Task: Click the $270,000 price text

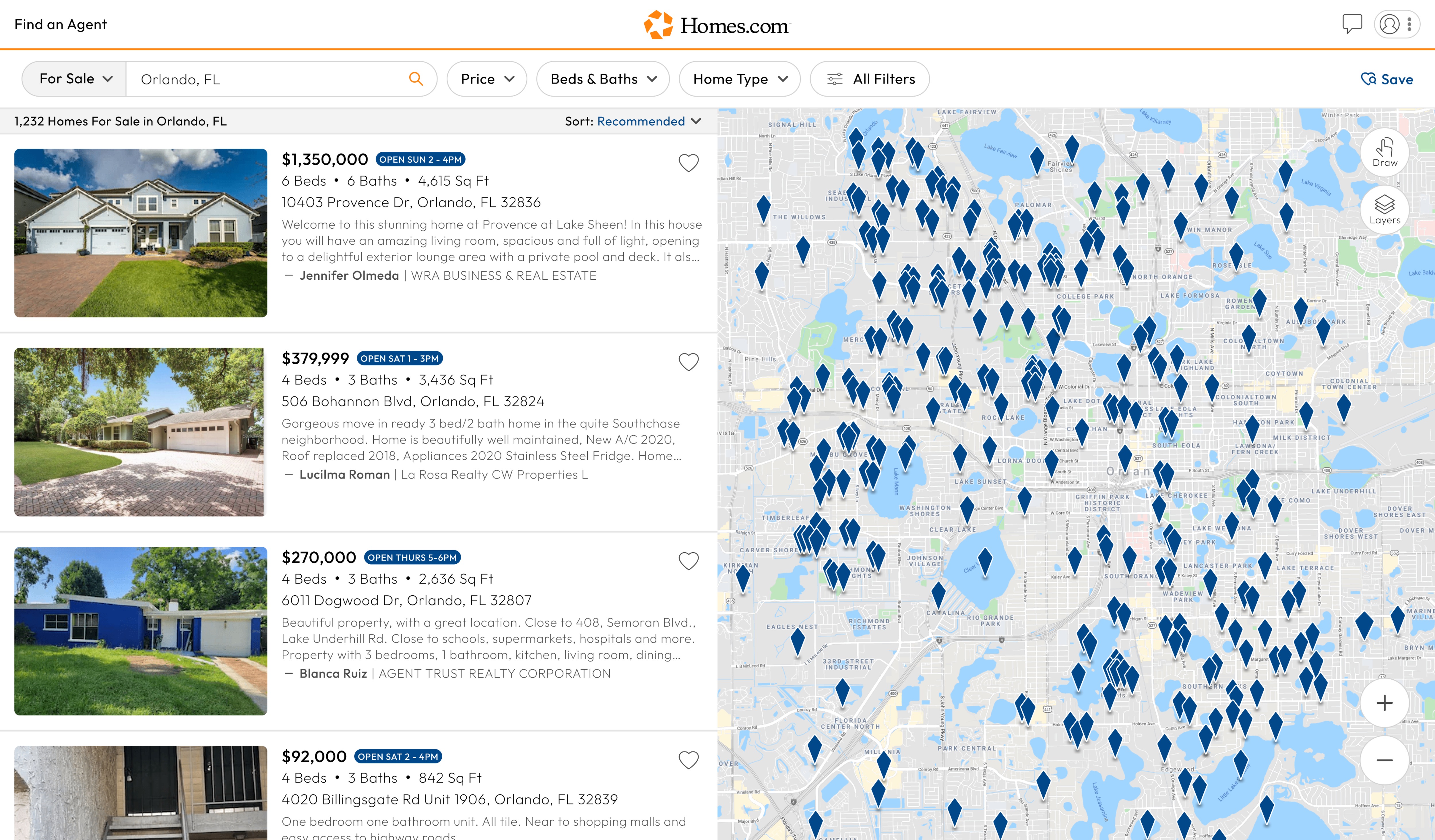Action: [319, 557]
